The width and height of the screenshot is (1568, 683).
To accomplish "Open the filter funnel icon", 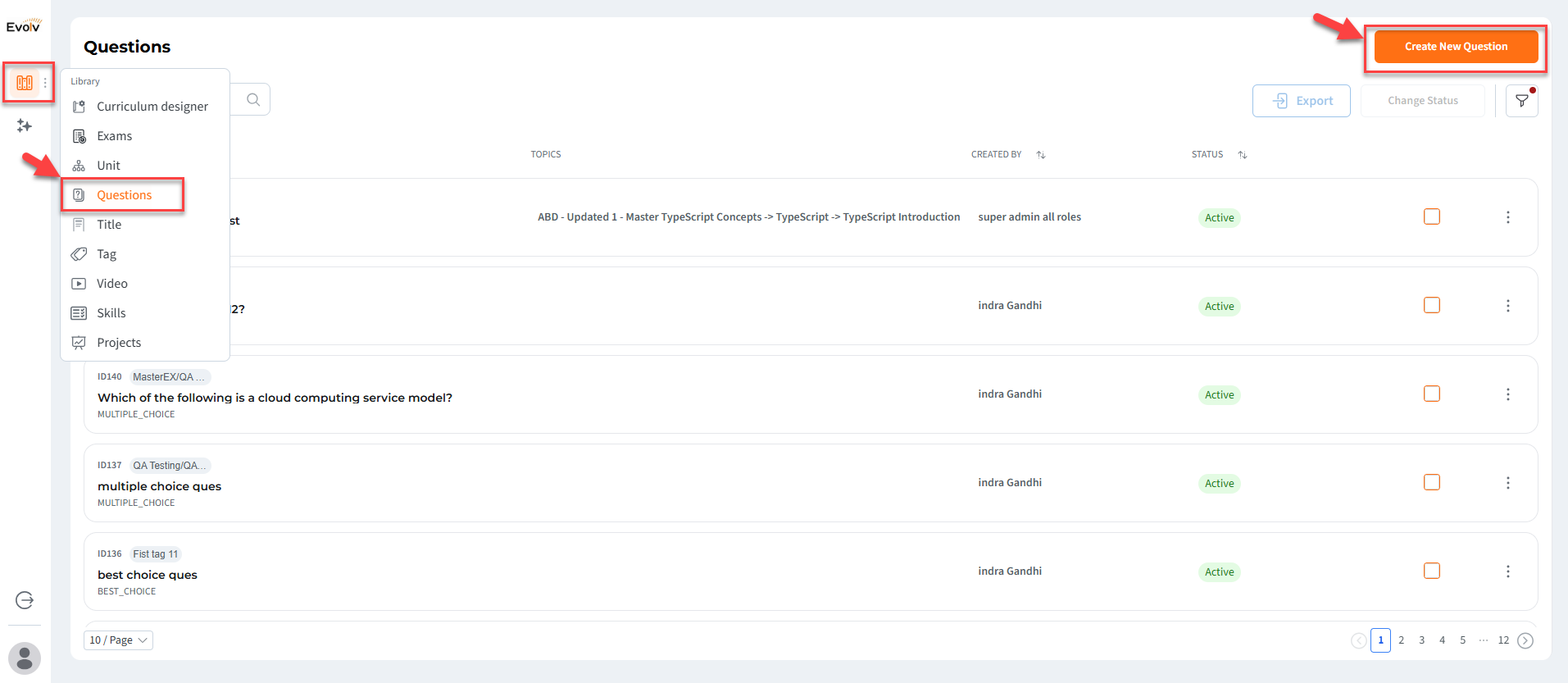I will 1522,101.
